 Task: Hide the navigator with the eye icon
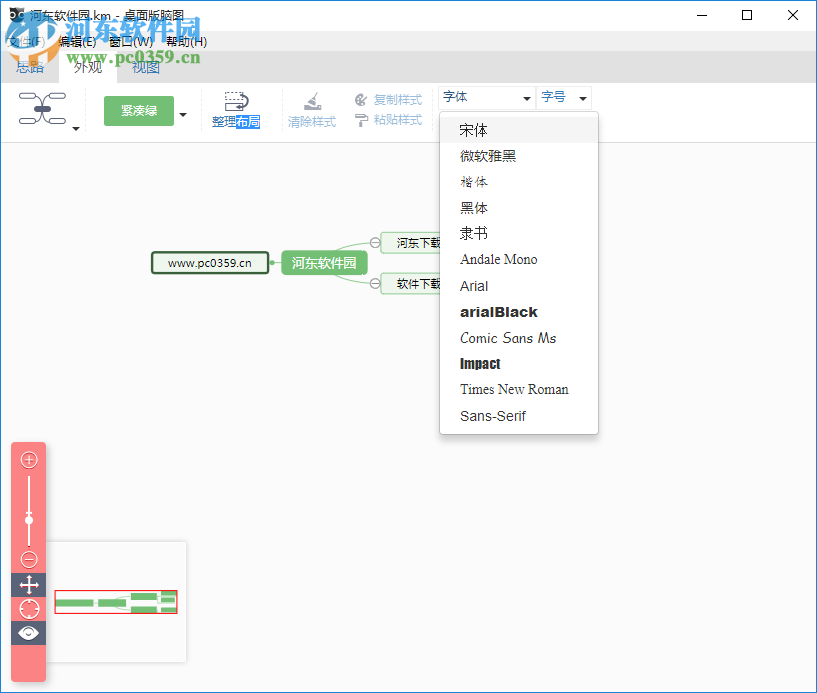(28, 632)
